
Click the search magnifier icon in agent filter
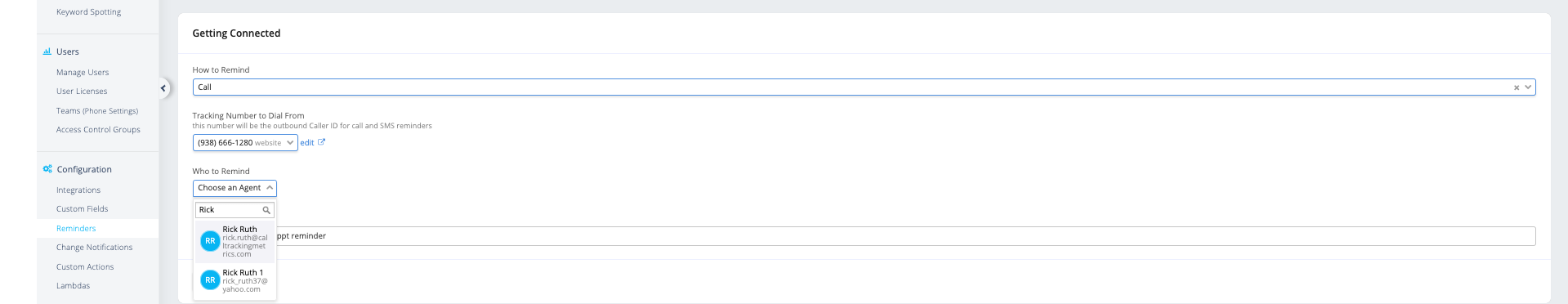click(266, 210)
